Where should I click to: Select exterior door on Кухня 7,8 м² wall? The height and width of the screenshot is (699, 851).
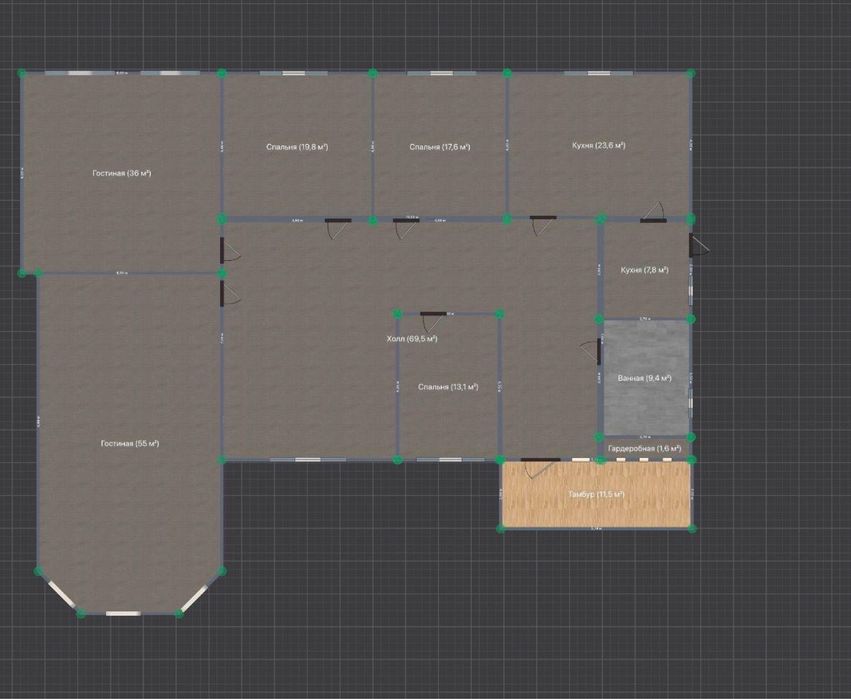699,245
